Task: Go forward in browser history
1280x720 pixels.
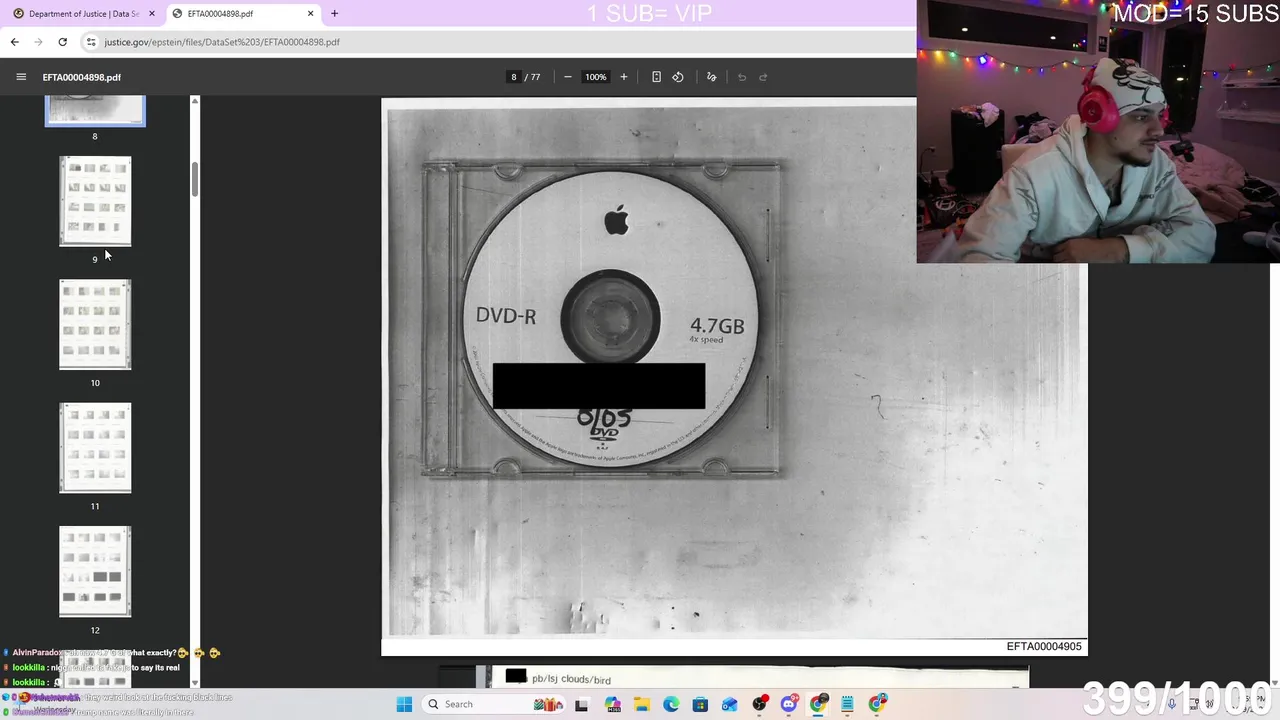Action: tap(38, 42)
